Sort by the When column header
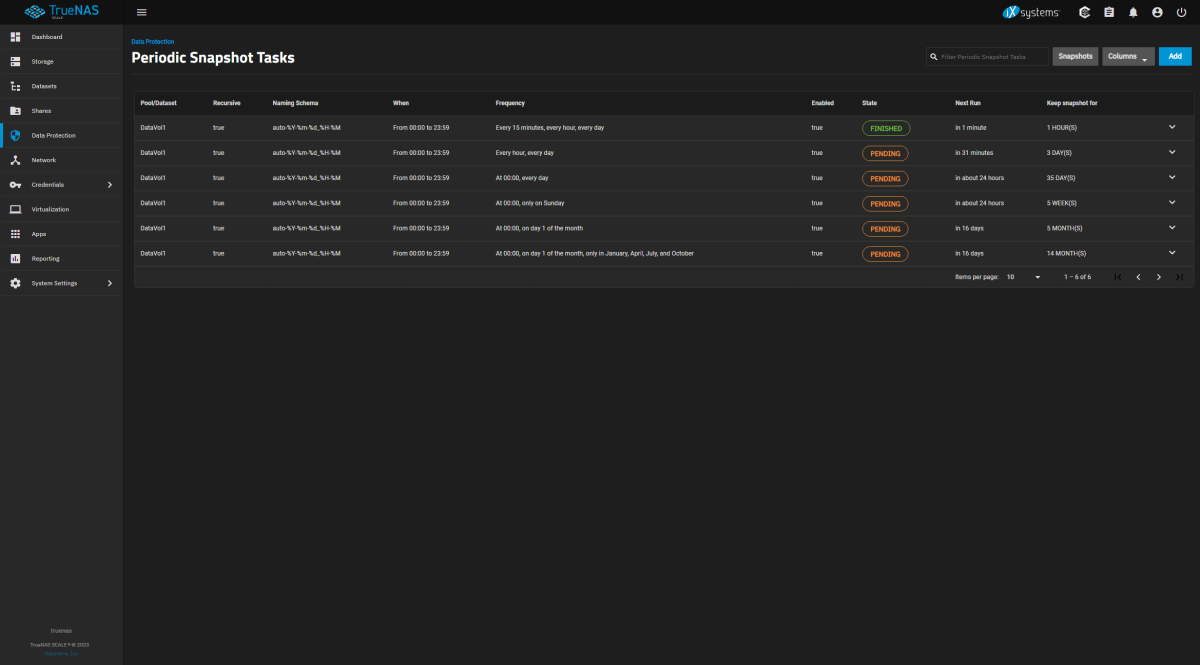The image size is (1200, 665). [401, 103]
